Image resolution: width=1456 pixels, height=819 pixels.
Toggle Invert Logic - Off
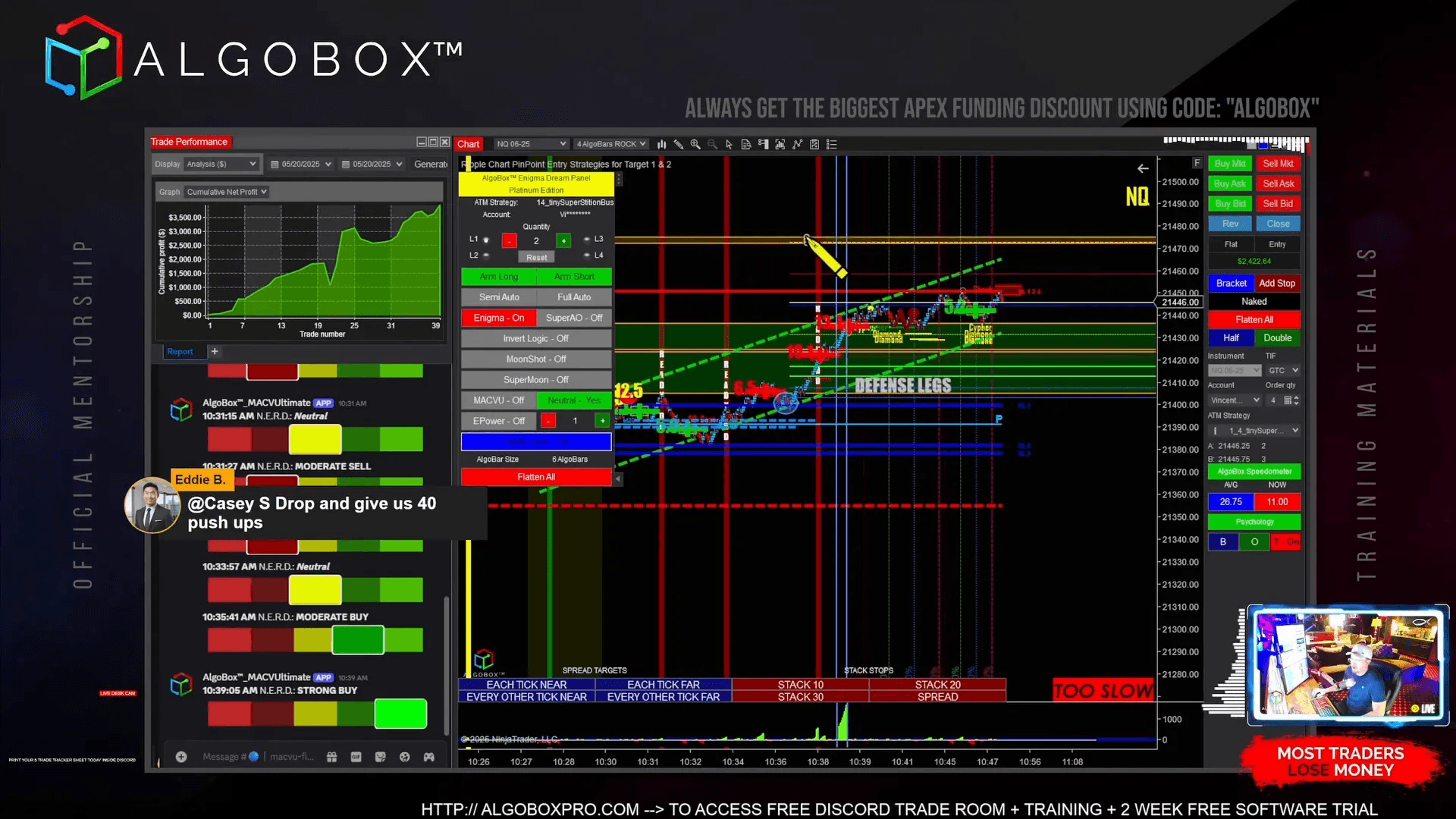point(536,338)
